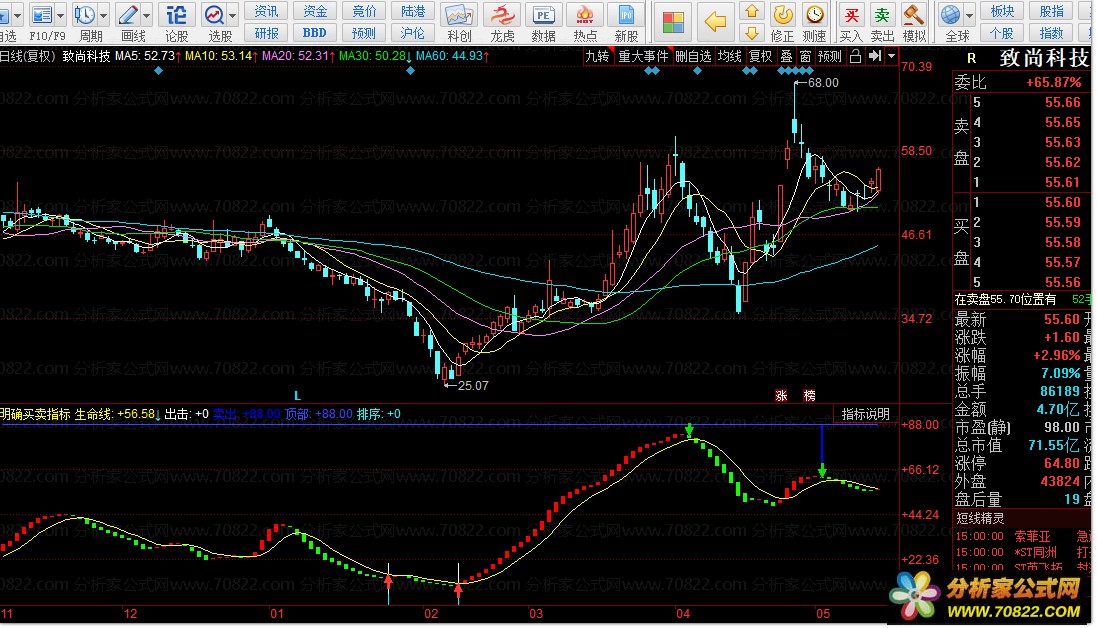The height and width of the screenshot is (628, 1097).
Task: Expand the 选股 dropdown arrow
Action: [232, 15]
